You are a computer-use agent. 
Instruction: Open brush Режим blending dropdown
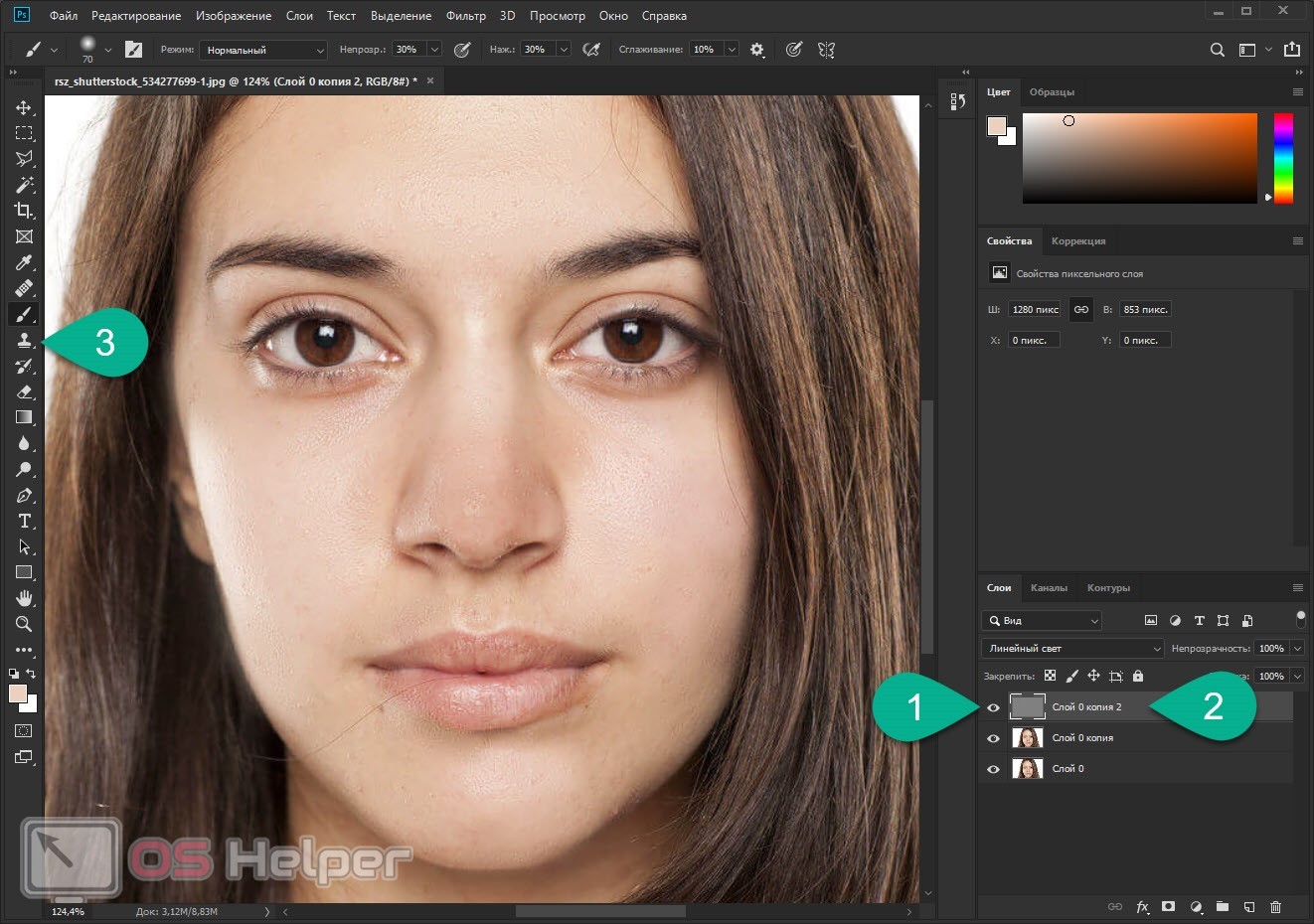263,50
